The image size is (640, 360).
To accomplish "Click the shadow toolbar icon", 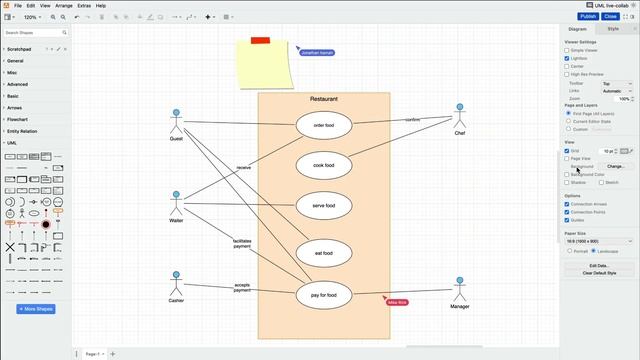I will pyautogui.click(x=160, y=17).
